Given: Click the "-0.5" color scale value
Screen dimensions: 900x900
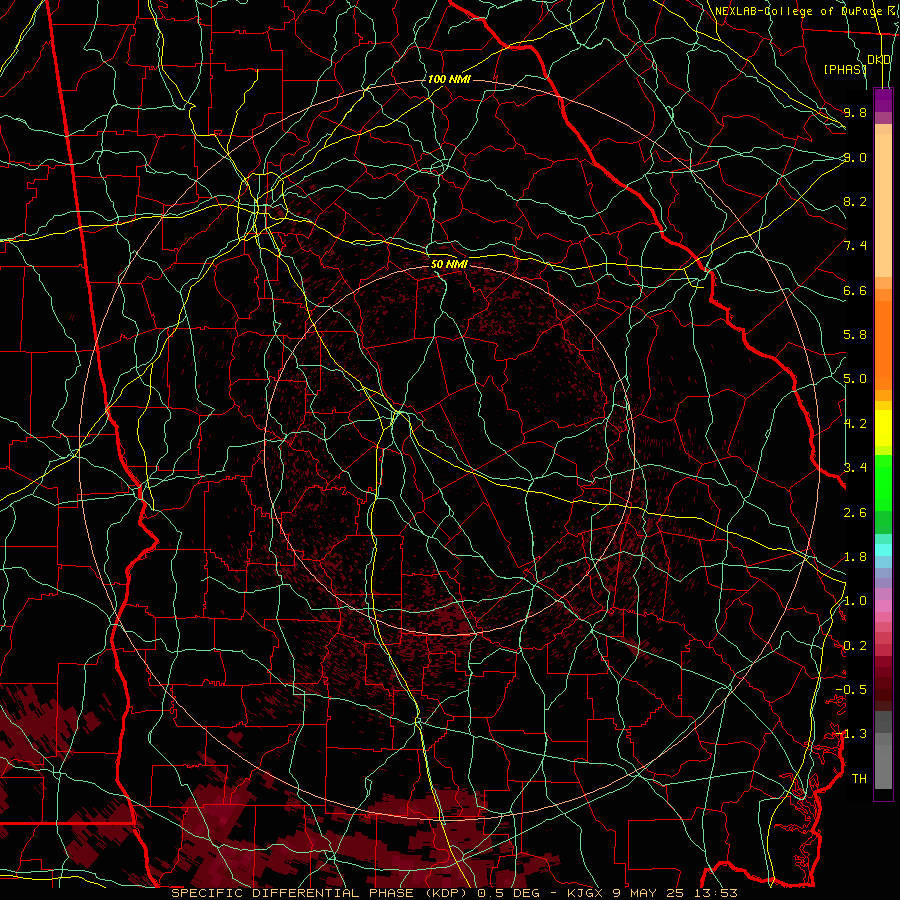Looking at the screenshot, I should (x=851, y=690).
